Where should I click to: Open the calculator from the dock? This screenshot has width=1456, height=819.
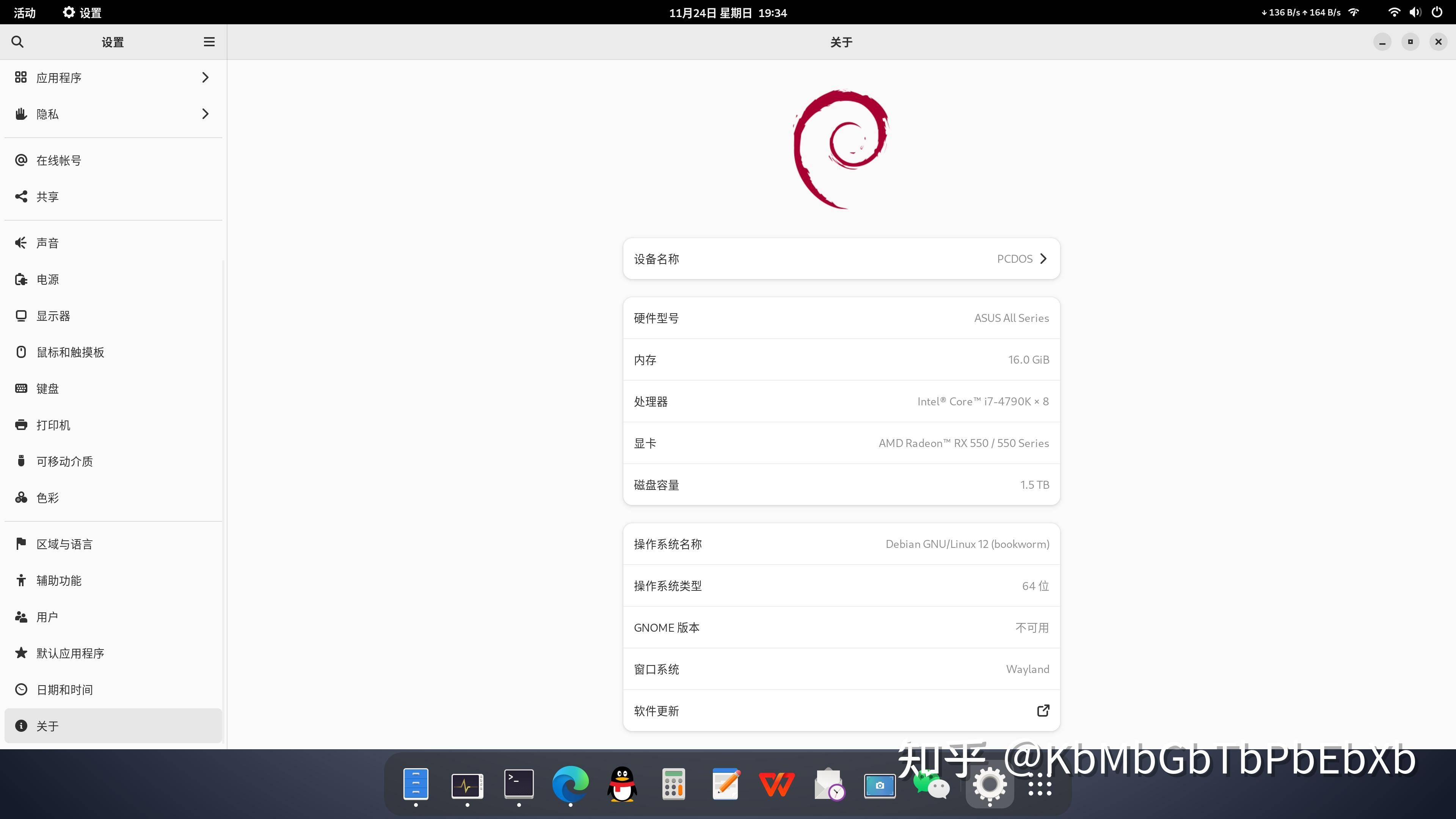674,784
